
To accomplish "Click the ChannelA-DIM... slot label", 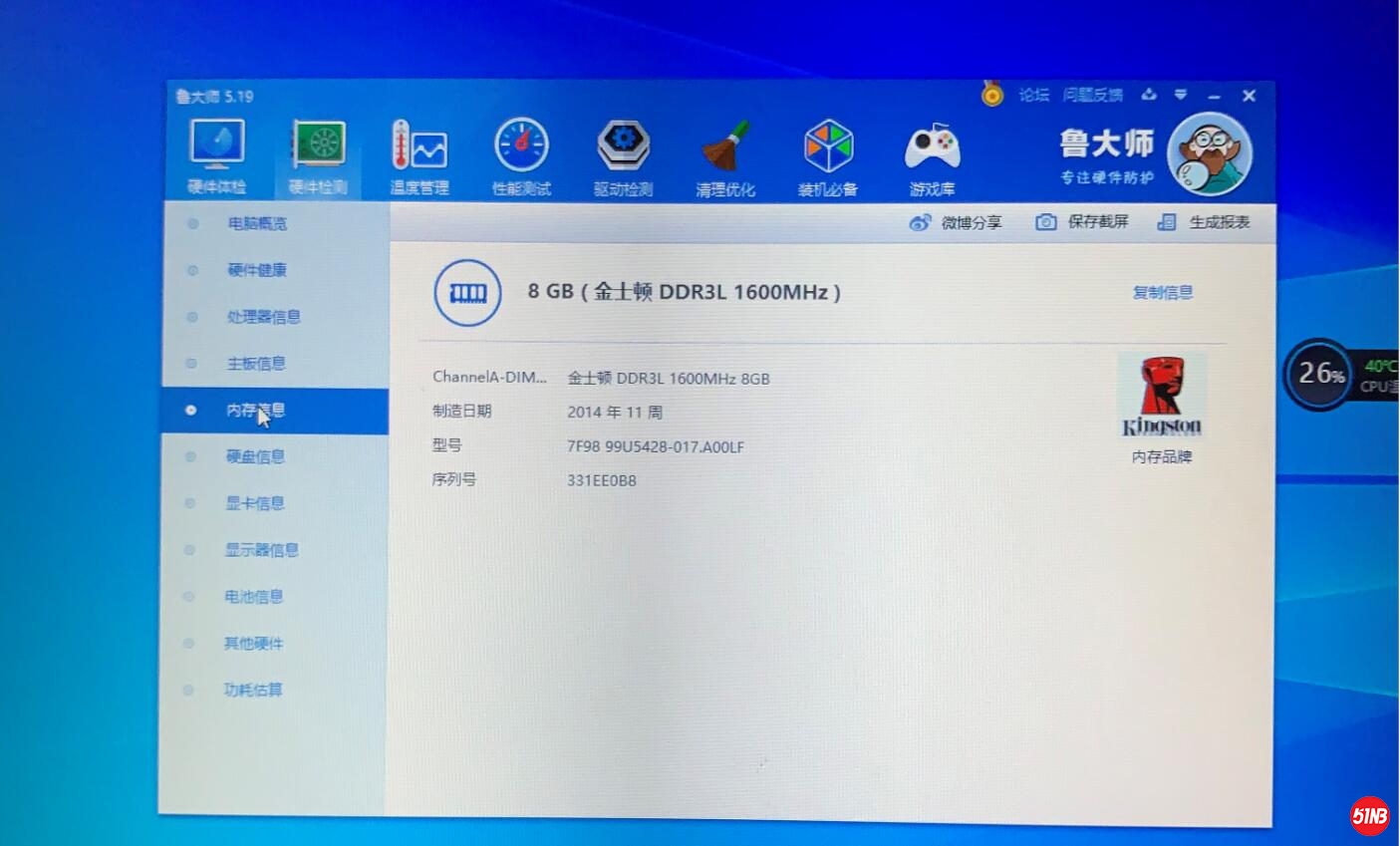I will 489,377.
